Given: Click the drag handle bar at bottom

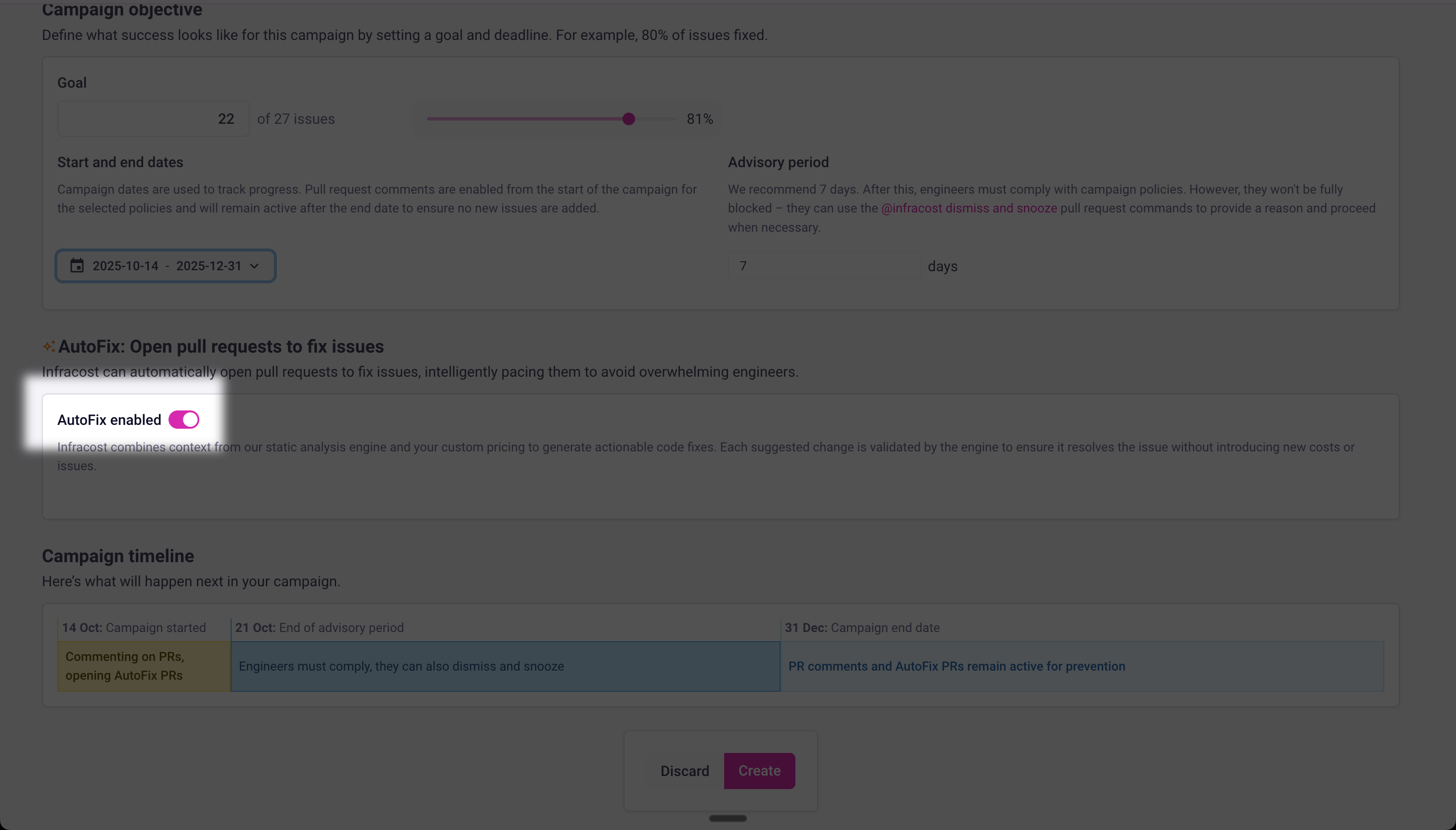Looking at the screenshot, I should pyautogui.click(x=728, y=818).
